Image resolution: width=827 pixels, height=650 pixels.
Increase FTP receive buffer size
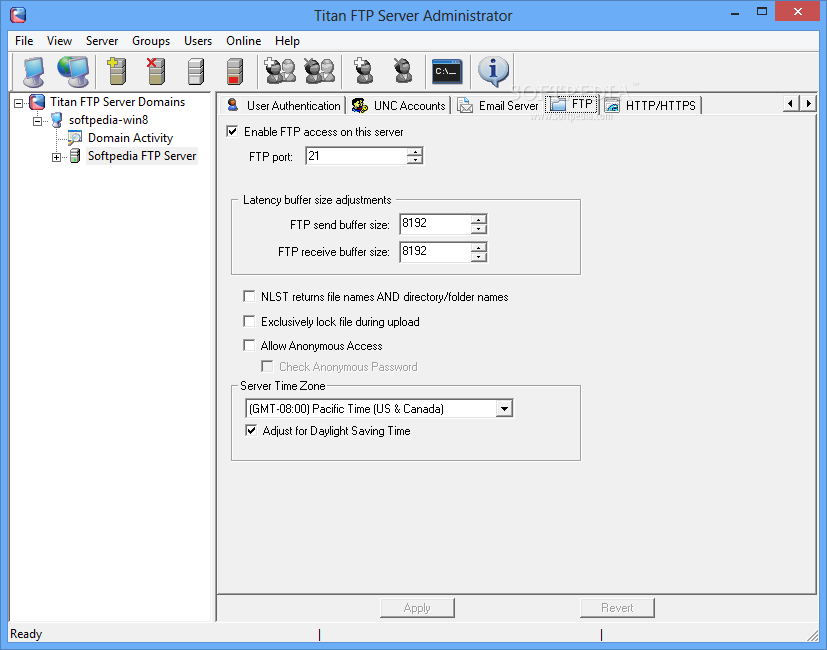(x=479, y=247)
